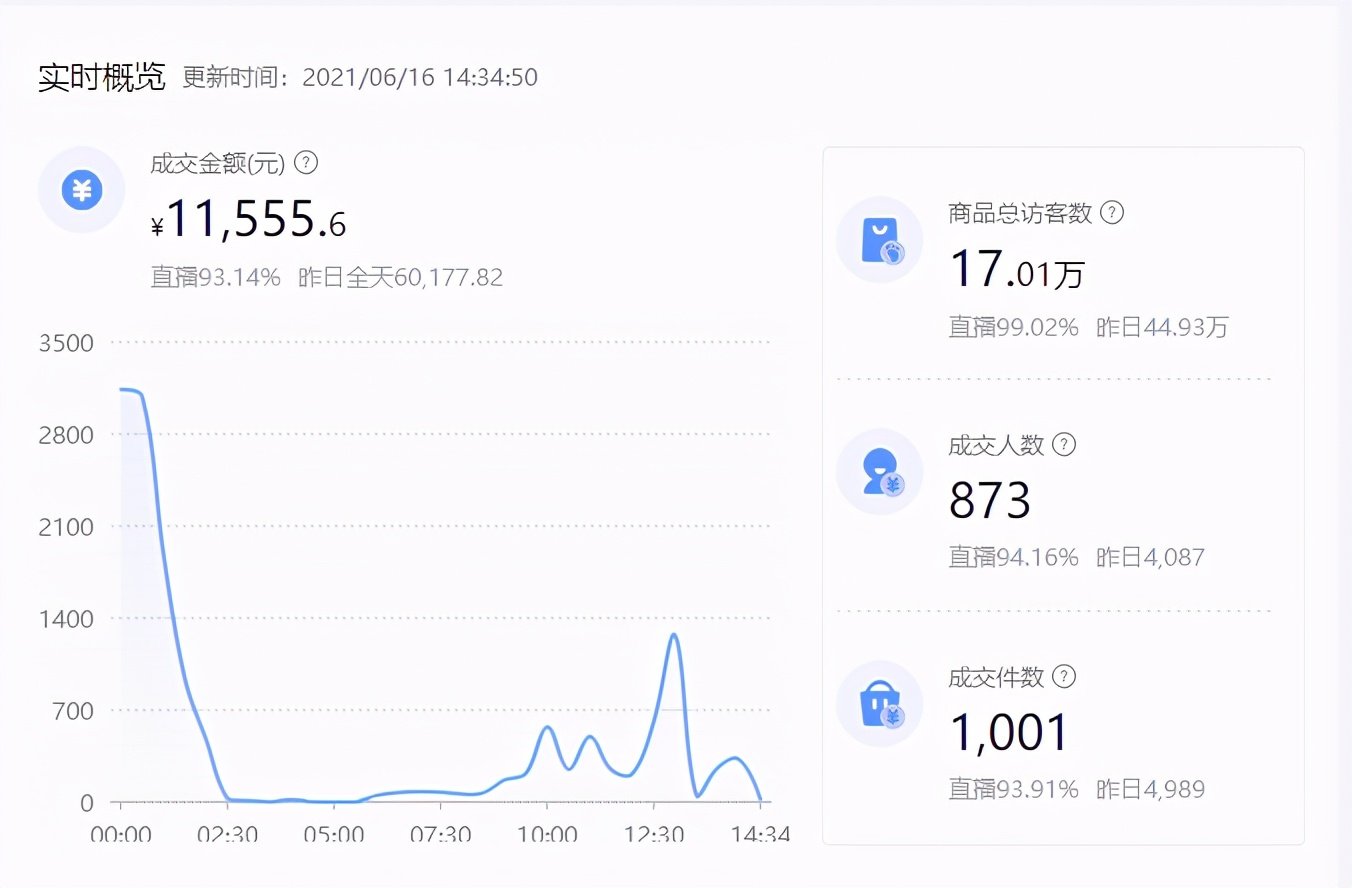Open the help tooltip for 成交人数
The width and height of the screenshot is (1352, 888).
[x=1065, y=445]
